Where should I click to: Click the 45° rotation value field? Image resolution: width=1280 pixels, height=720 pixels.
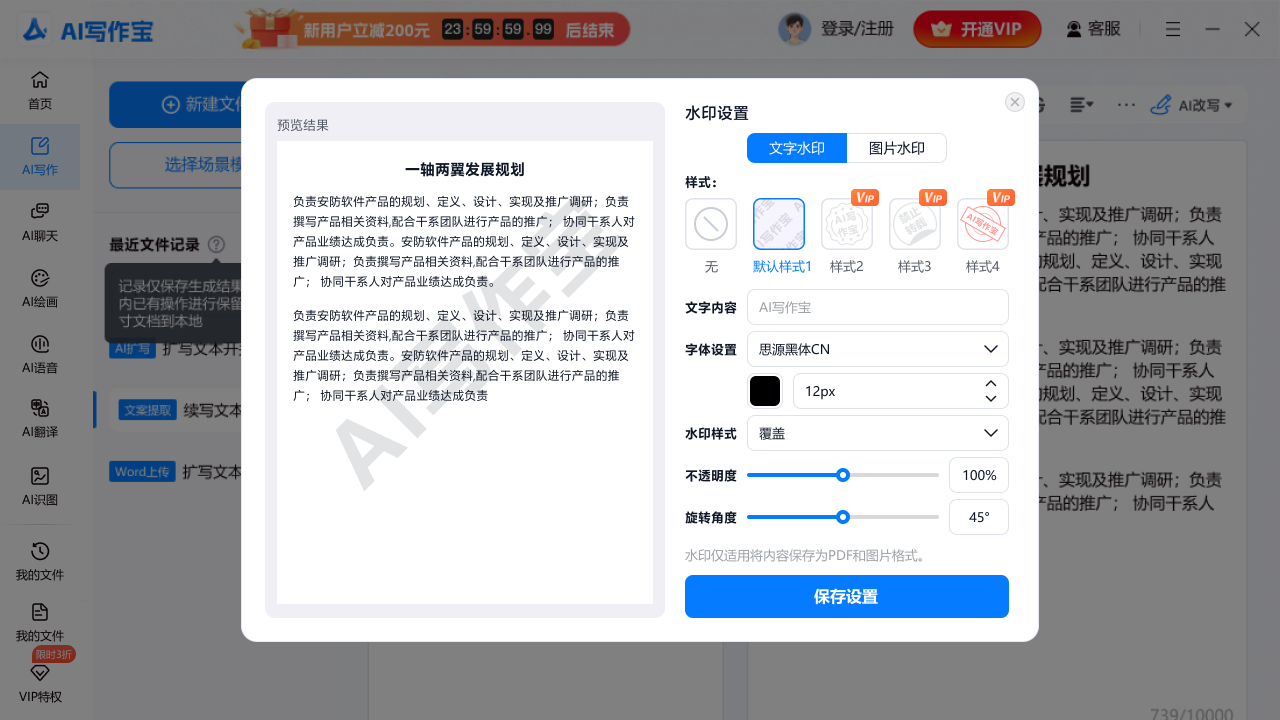(x=979, y=517)
